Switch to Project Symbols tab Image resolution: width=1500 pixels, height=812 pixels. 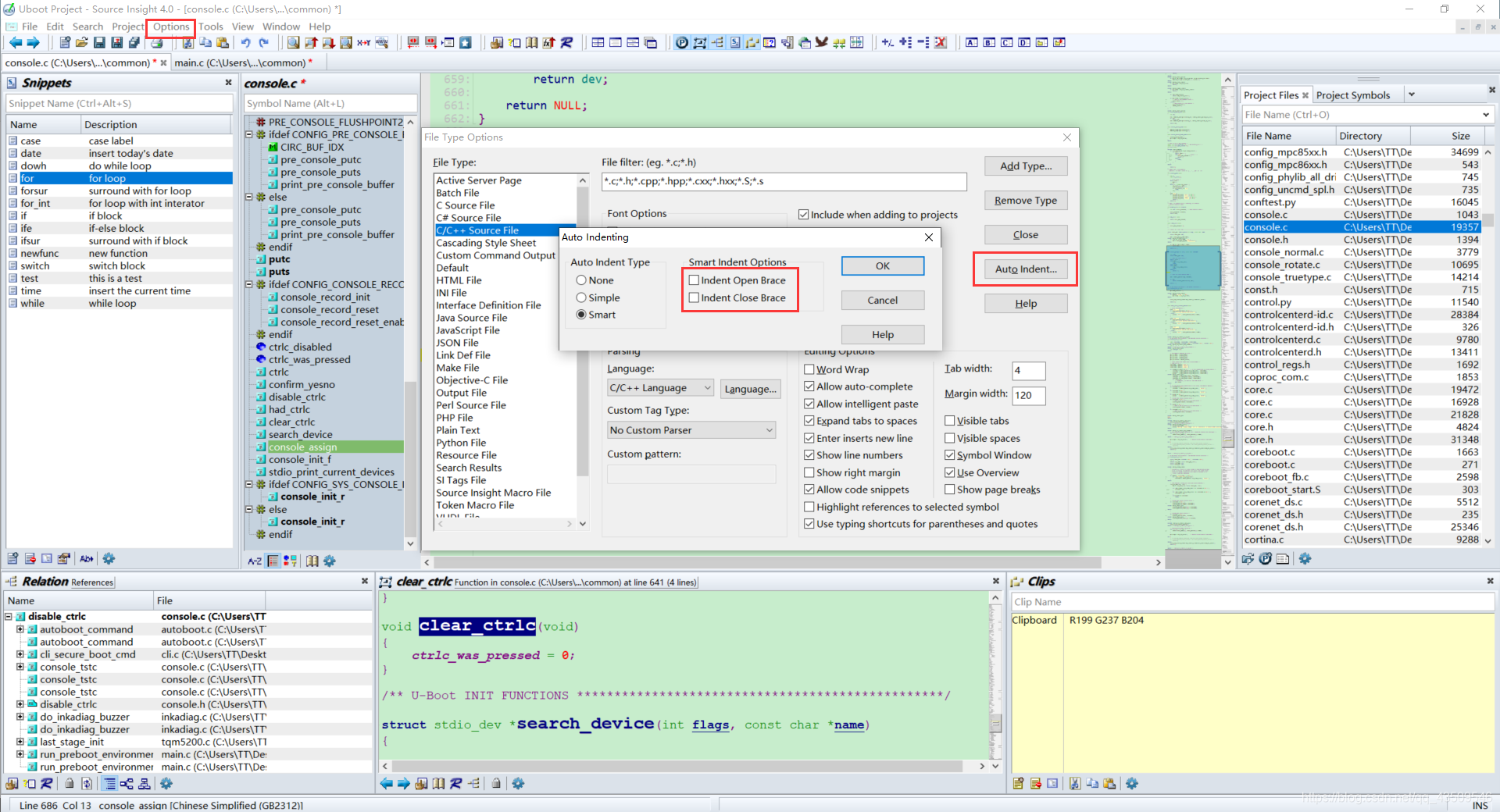(x=1353, y=95)
